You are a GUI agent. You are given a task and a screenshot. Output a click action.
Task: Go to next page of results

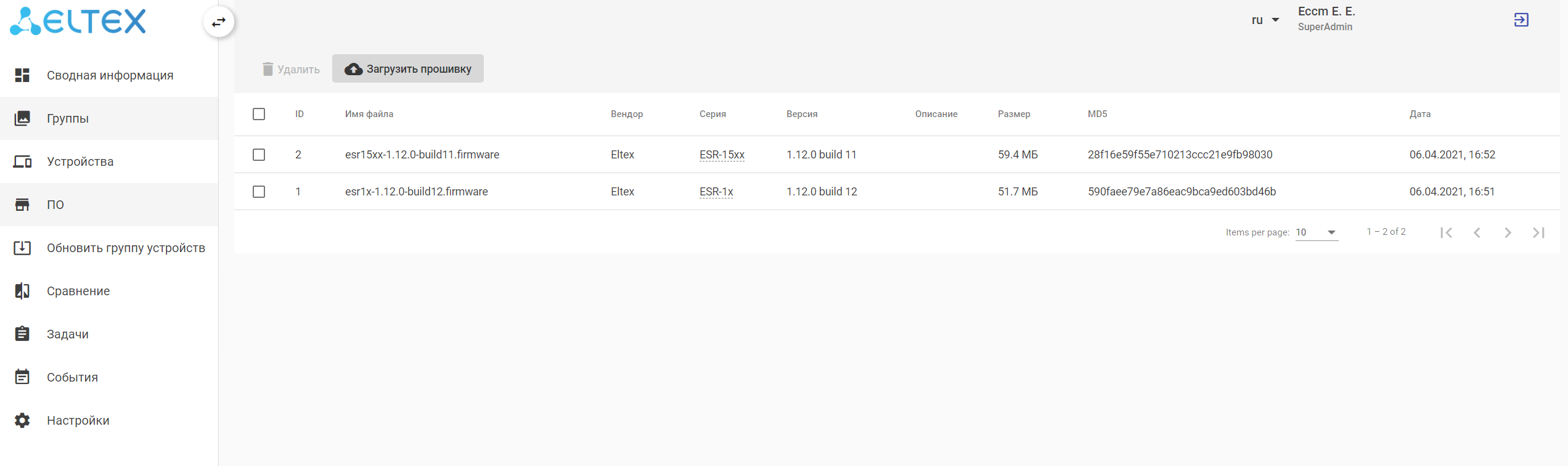coord(1508,232)
